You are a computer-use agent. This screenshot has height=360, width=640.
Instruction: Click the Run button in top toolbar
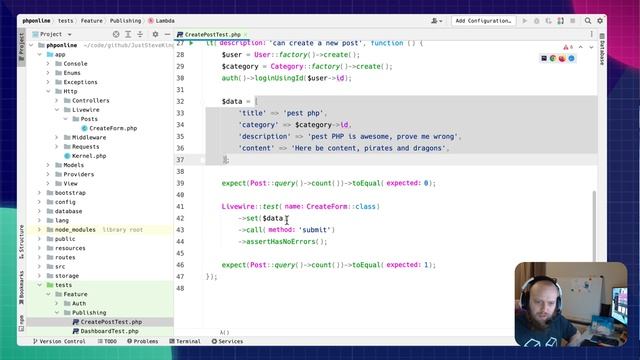(x=524, y=21)
